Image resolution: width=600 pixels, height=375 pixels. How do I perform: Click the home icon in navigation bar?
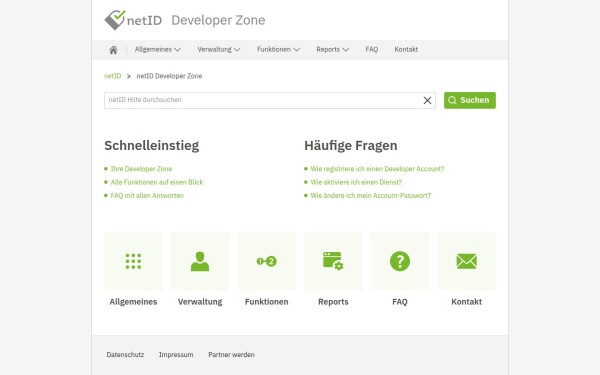113,50
